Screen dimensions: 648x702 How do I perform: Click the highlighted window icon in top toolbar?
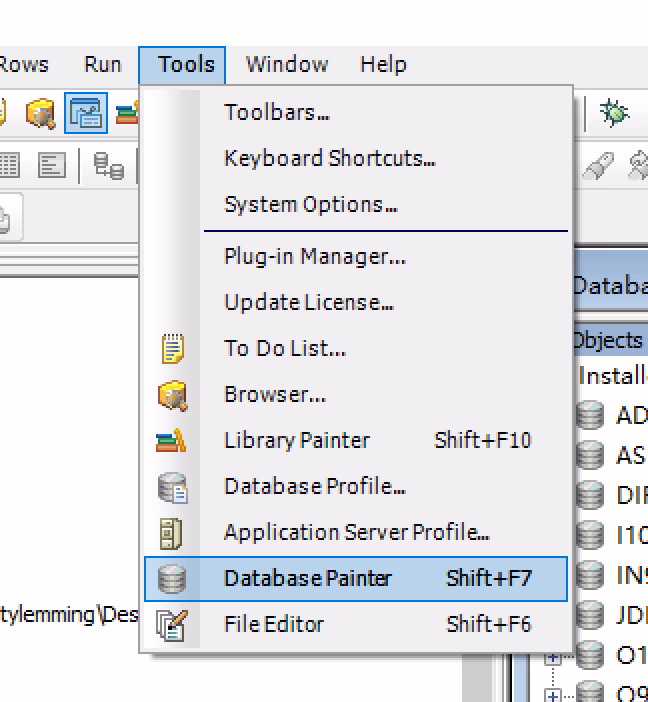click(x=86, y=113)
